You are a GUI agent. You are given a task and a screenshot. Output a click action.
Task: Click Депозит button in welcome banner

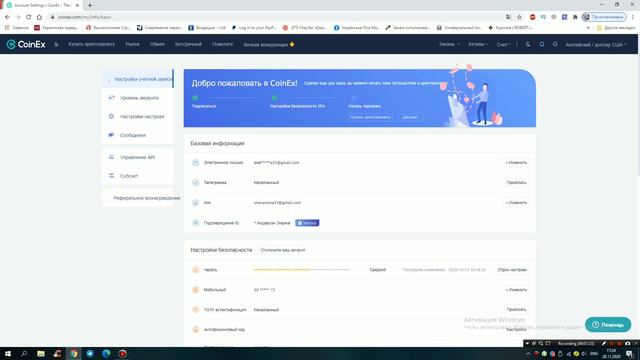coord(410,117)
